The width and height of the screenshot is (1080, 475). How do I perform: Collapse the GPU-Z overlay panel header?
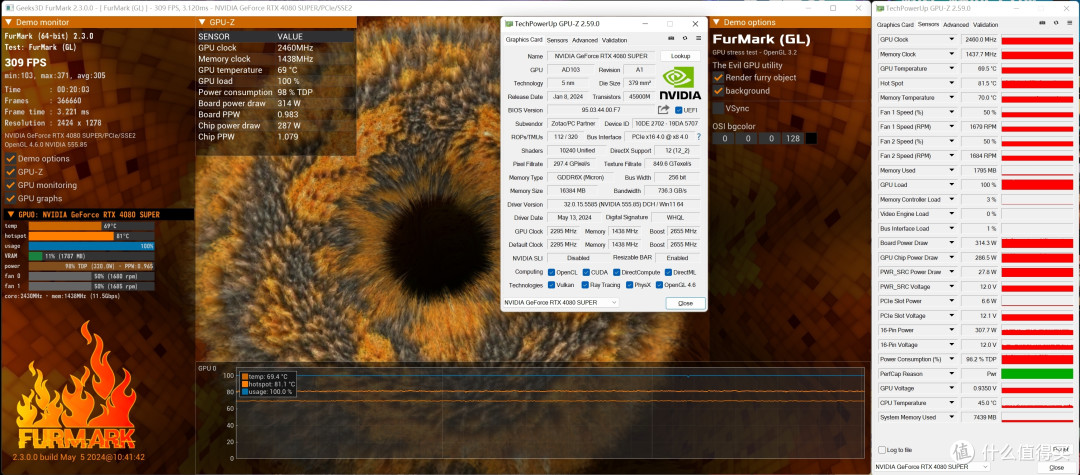[x=202, y=22]
